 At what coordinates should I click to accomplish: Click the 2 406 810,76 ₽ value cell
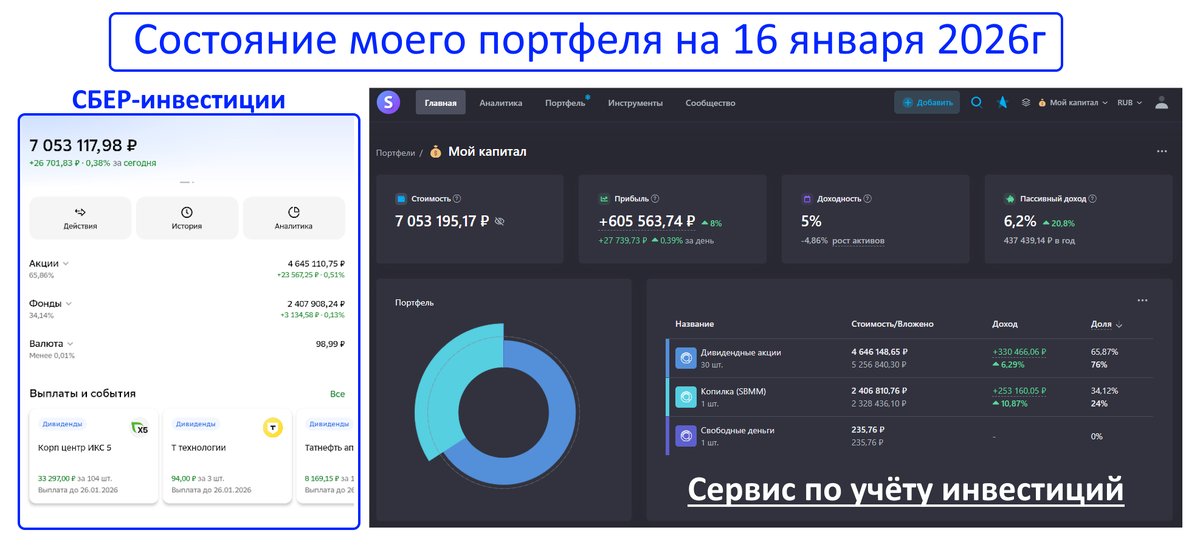[880, 391]
